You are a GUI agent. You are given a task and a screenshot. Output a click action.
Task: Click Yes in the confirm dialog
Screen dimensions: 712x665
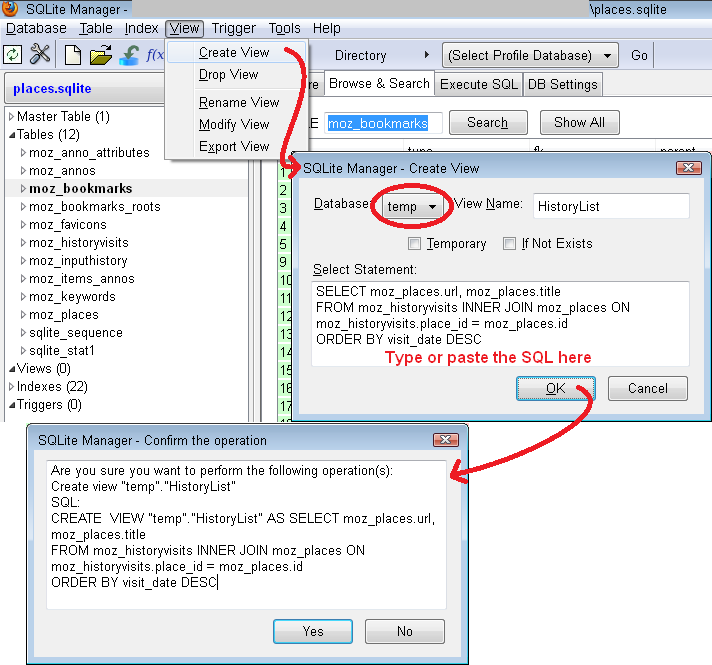[x=313, y=631]
